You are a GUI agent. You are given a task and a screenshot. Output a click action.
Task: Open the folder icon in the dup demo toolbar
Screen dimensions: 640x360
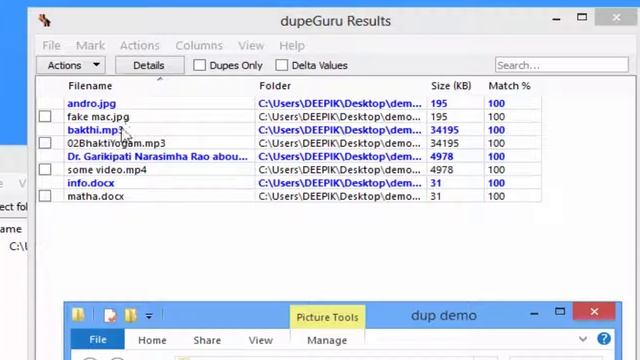78,315
